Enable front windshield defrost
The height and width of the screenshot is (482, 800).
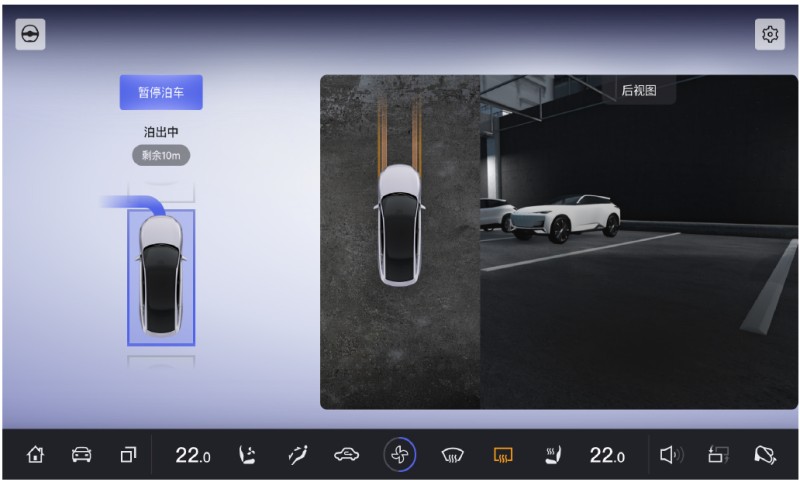click(453, 454)
